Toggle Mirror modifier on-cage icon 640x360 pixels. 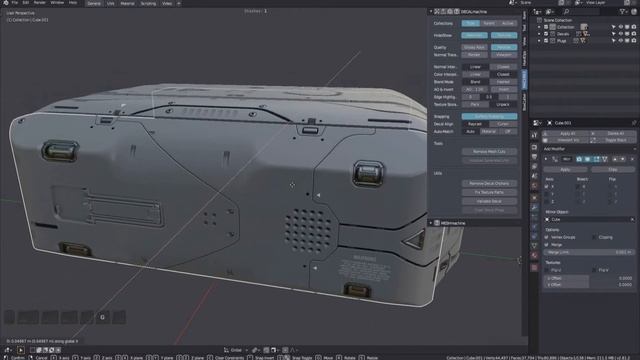click(604, 159)
